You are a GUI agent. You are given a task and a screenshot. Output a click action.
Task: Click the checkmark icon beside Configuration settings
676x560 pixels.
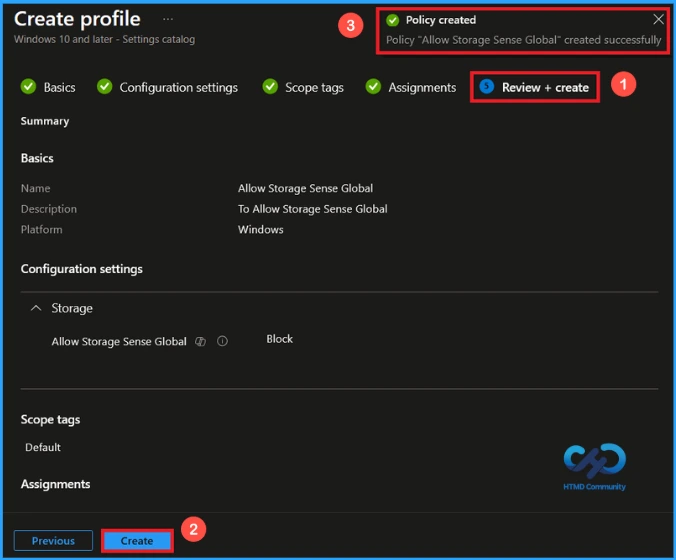[x=104, y=87]
